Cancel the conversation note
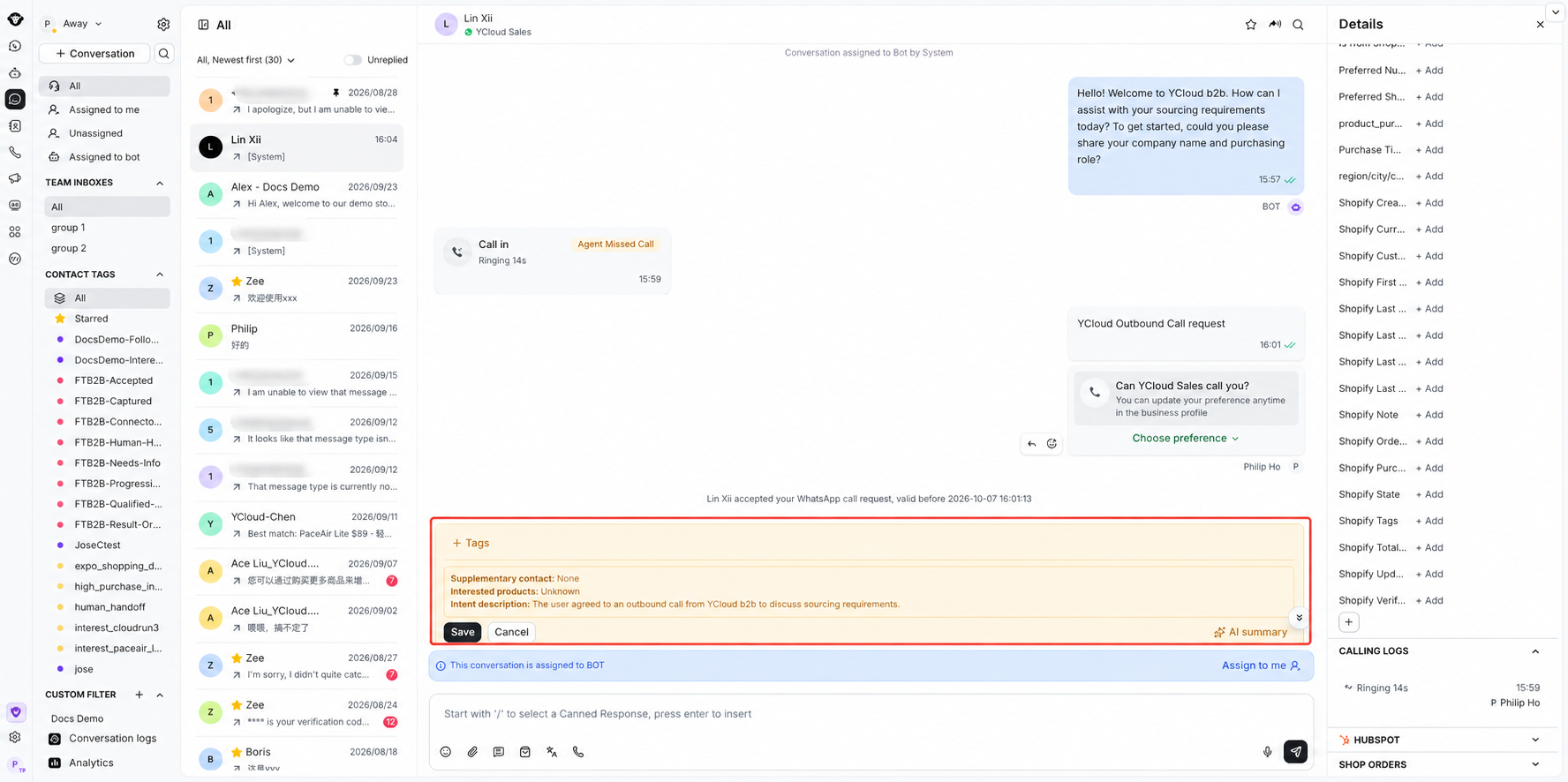 [x=511, y=632]
